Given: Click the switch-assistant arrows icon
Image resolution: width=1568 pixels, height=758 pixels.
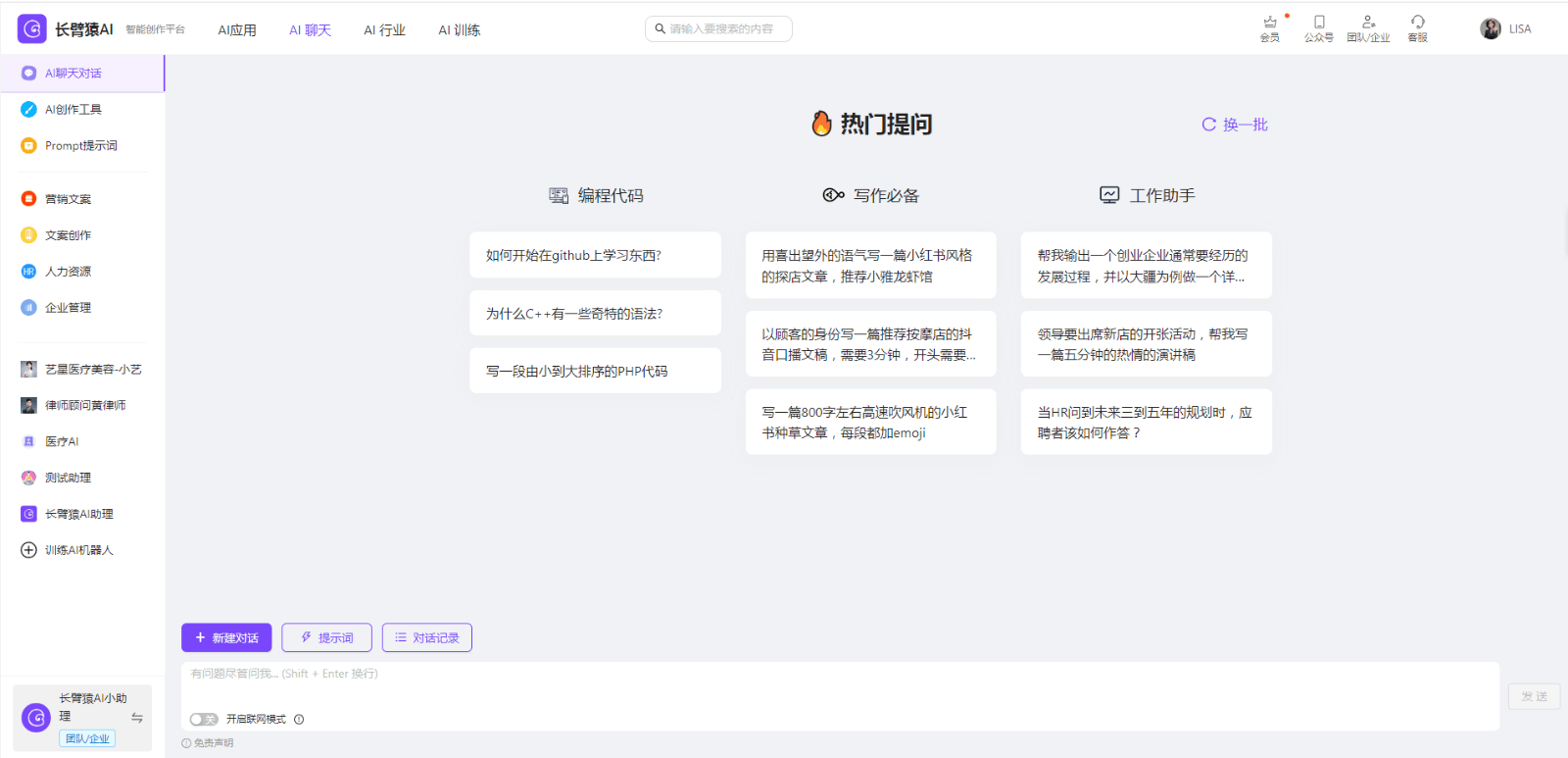Looking at the screenshot, I should tap(137, 718).
